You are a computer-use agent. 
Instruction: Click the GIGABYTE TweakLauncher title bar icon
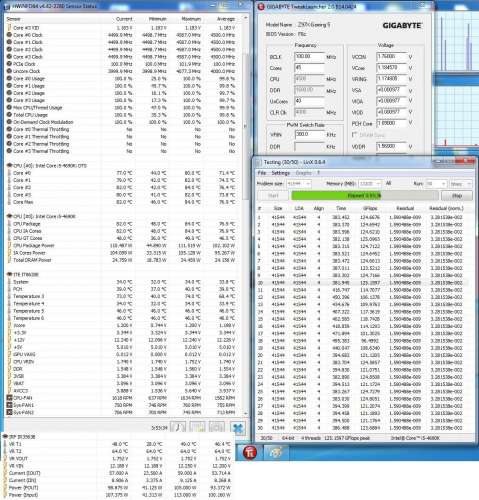261,6
